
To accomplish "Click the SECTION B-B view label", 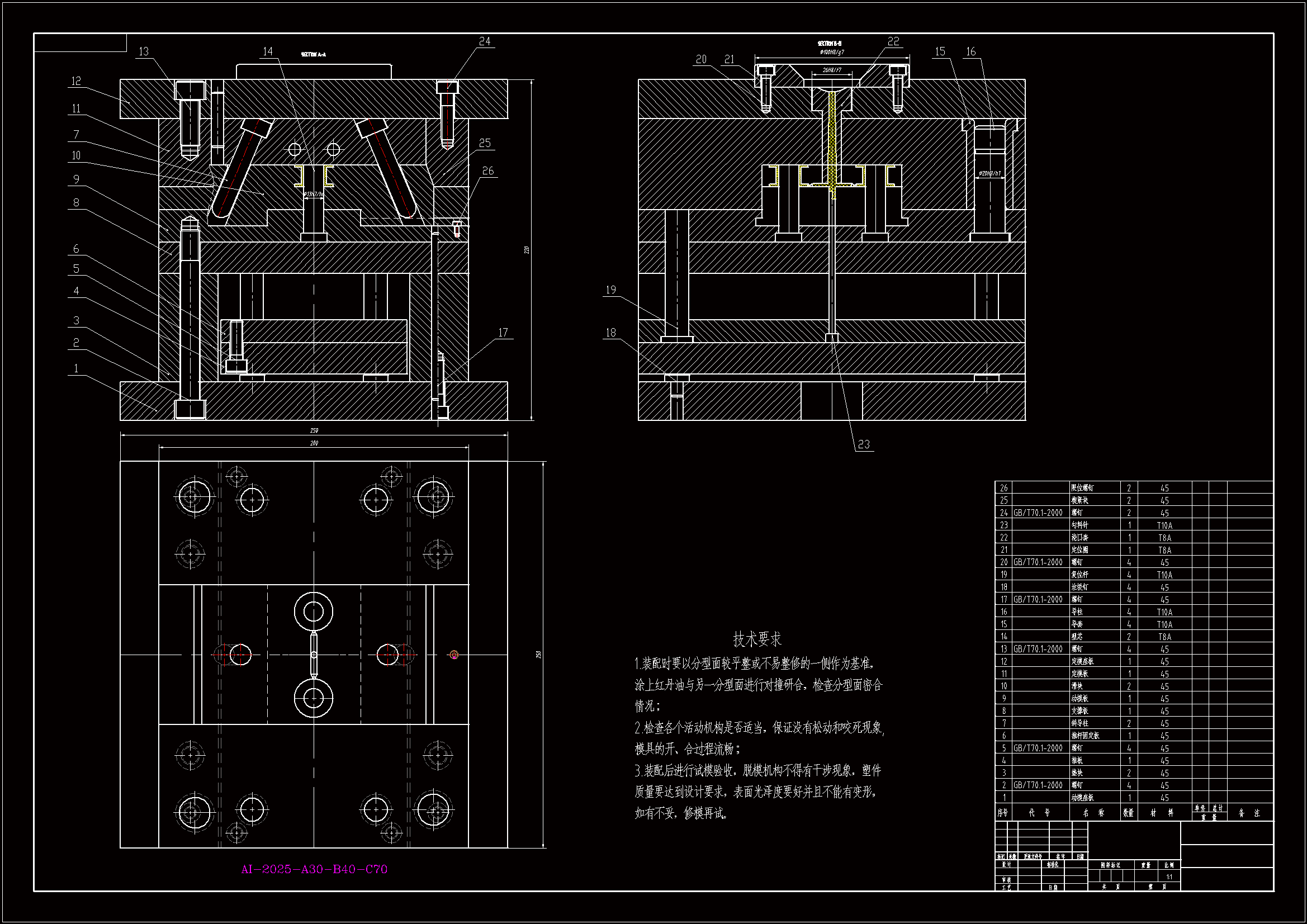I will 830,44.
